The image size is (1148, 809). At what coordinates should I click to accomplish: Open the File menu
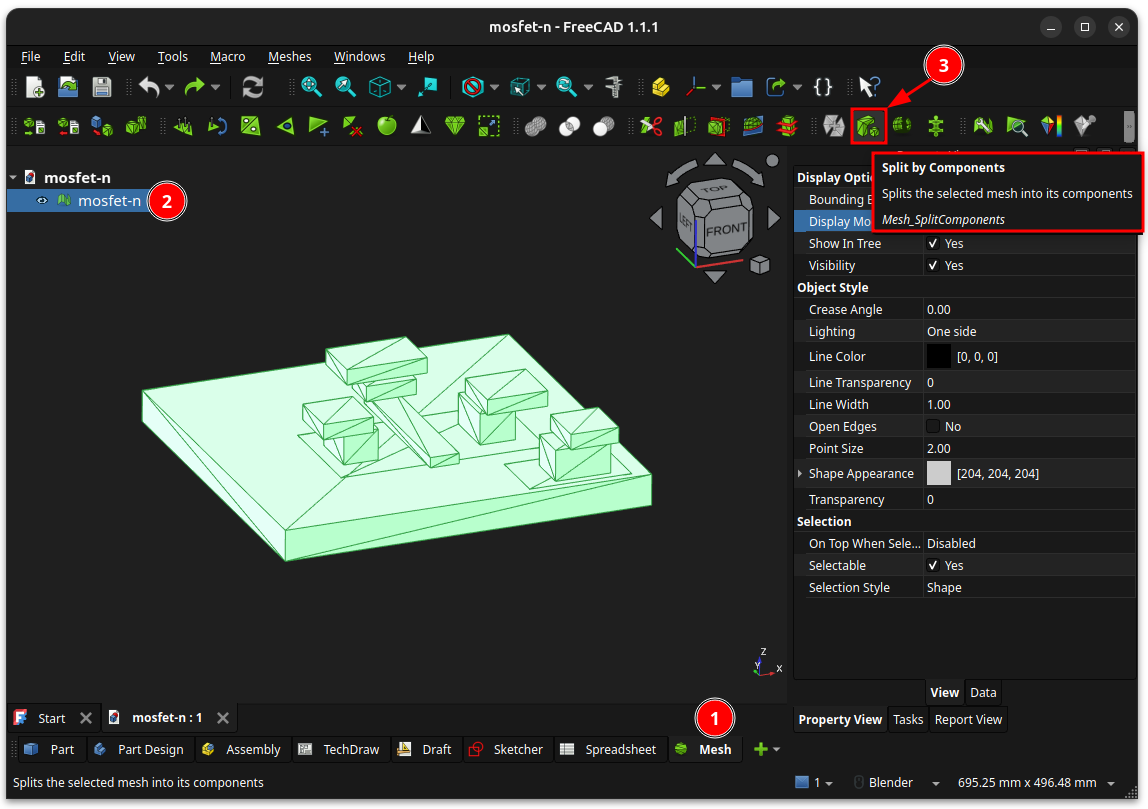(x=31, y=56)
